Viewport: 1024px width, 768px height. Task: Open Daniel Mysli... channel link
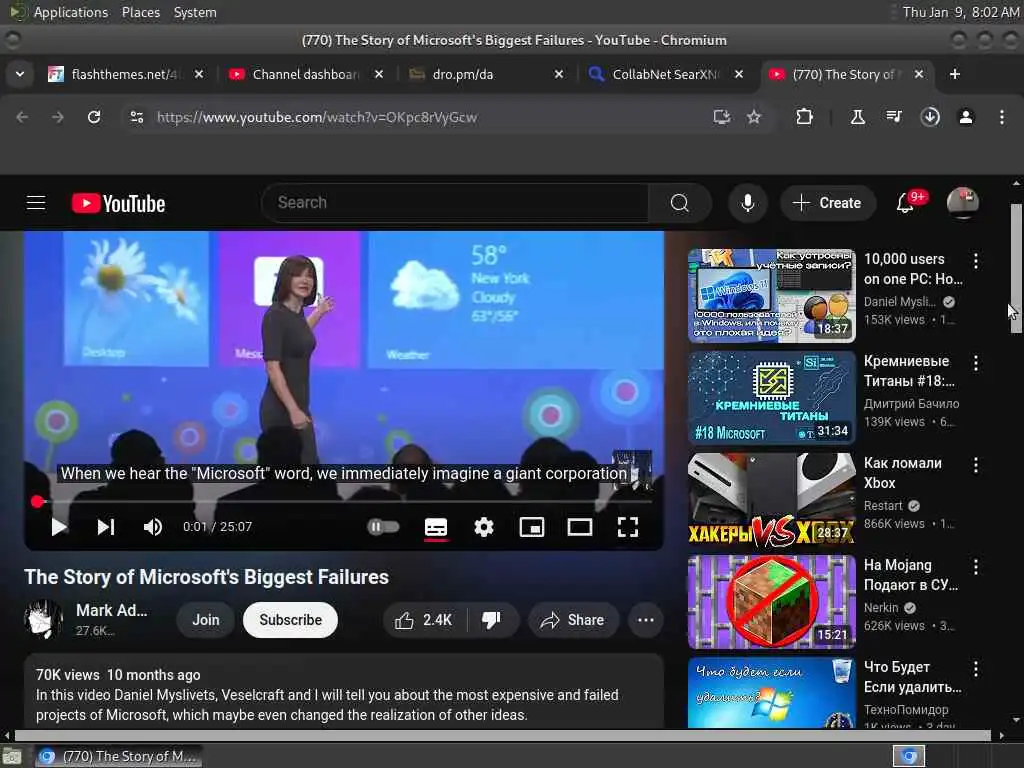900,302
